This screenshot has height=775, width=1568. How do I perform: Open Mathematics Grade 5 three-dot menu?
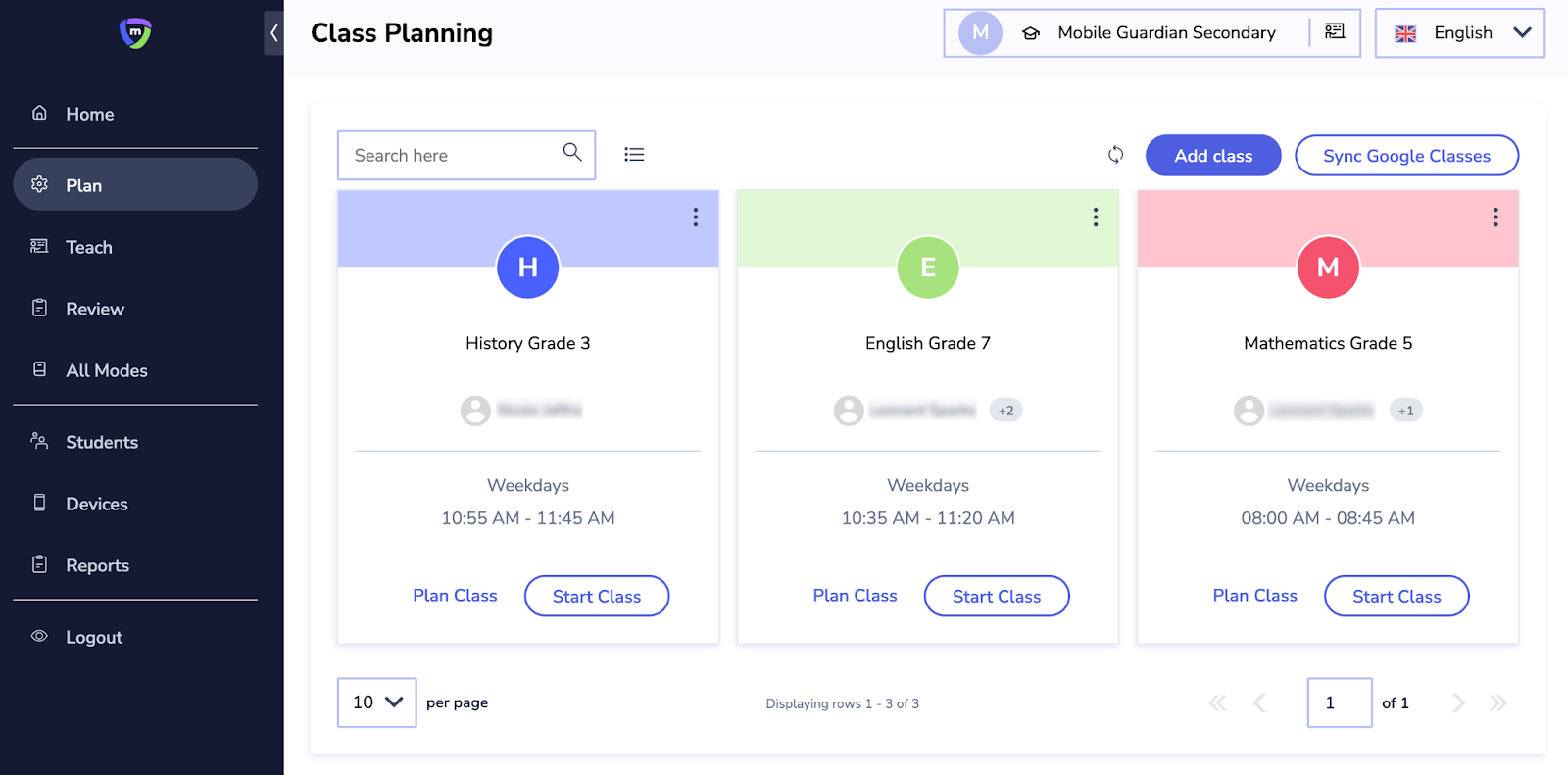pos(1495,218)
